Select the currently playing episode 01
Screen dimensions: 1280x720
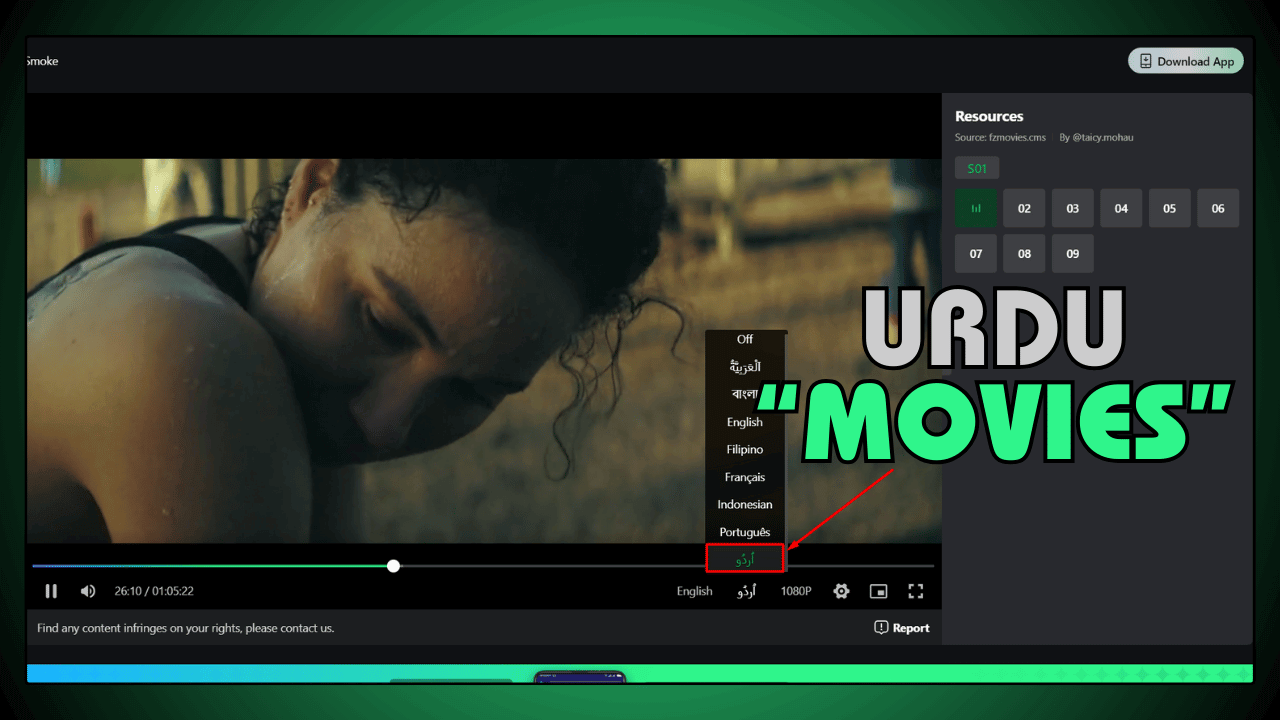976,209
